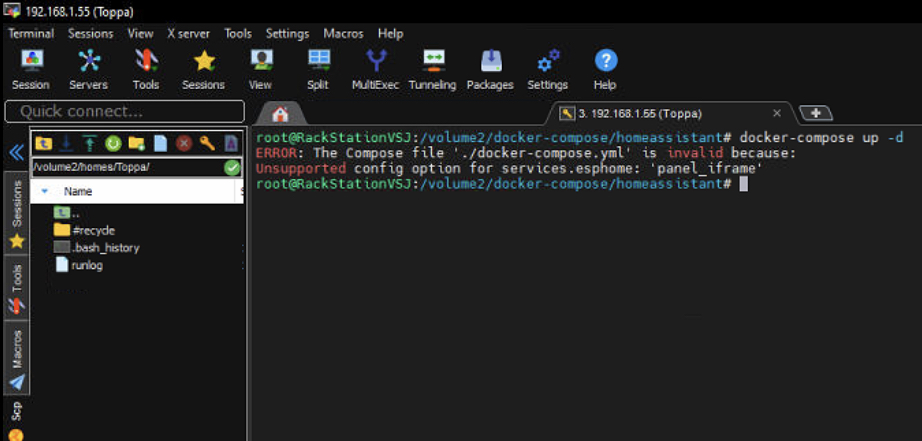Viewport: 922px width, 441px height.
Task: Upload a file with the up arrow icon
Action: click(x=90, y=143)
